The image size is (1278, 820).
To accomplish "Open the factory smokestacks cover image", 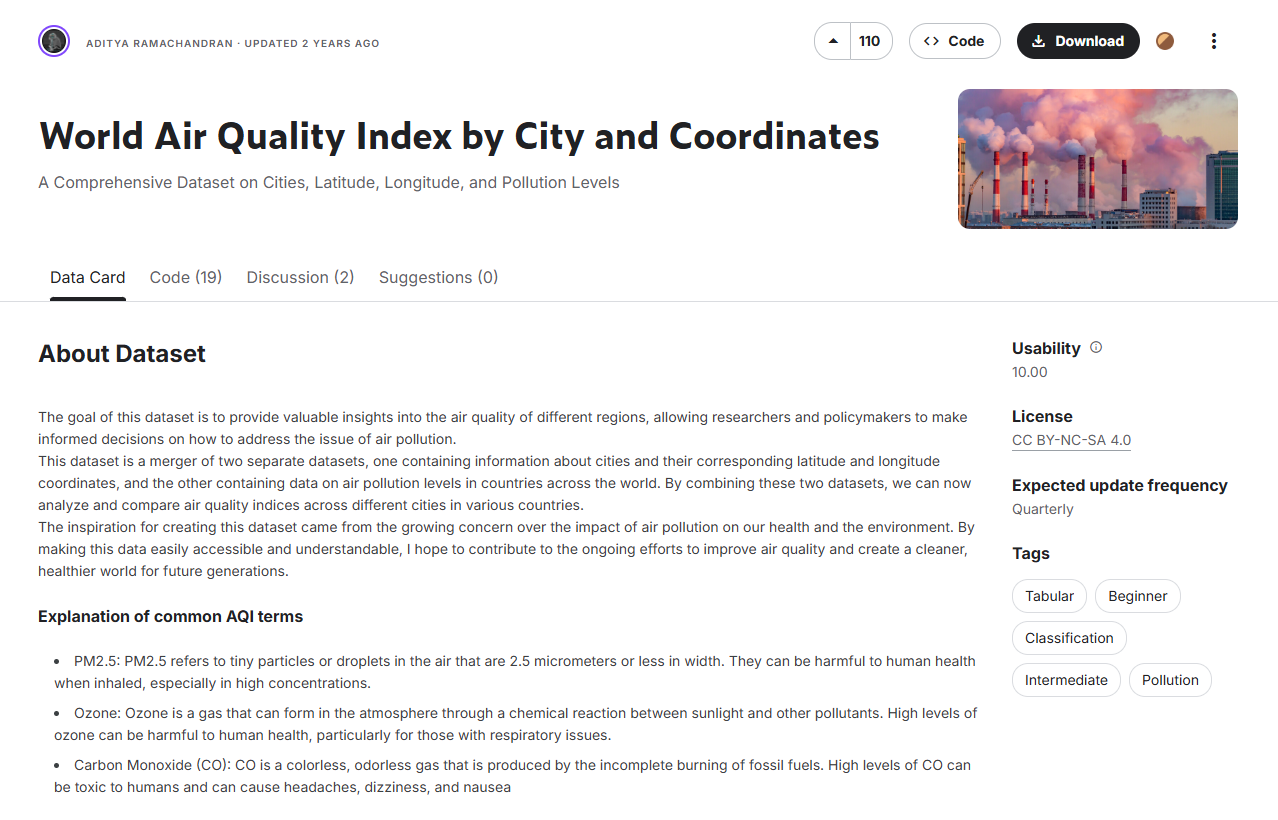I will 1097,159.
